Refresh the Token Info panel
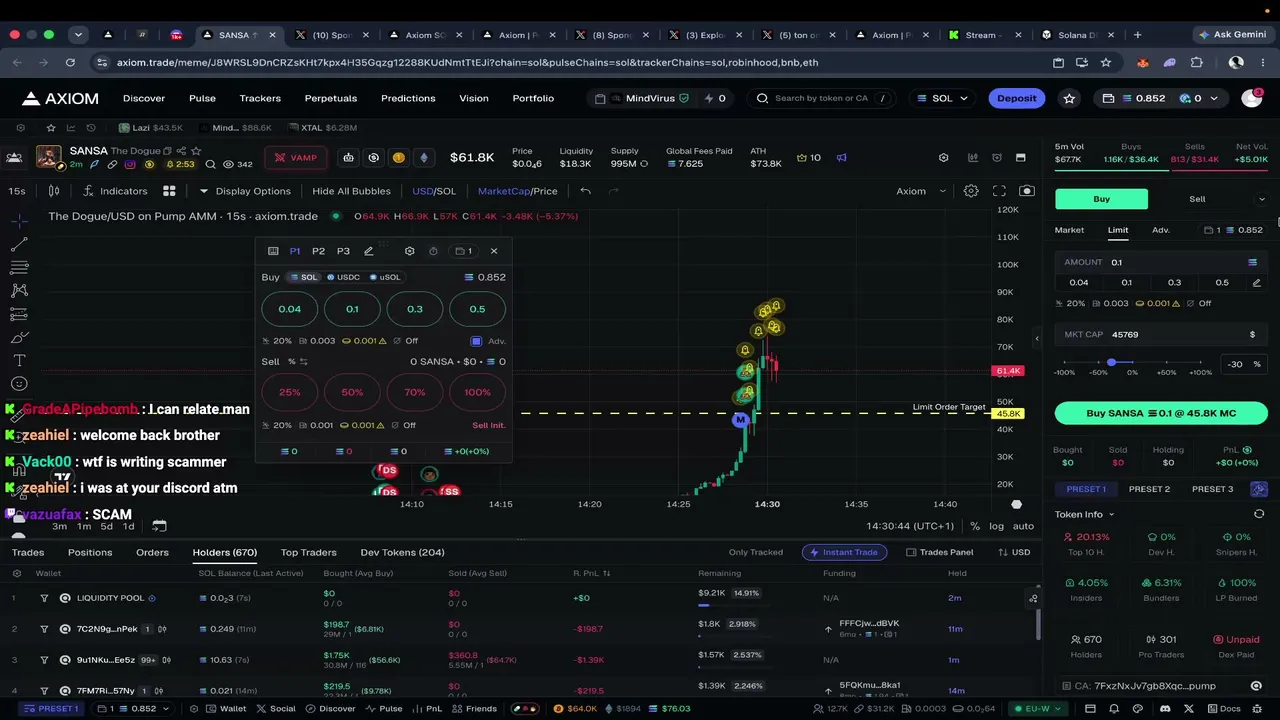This screenshot has height=720, width=1280. [x=1259, y=514]
